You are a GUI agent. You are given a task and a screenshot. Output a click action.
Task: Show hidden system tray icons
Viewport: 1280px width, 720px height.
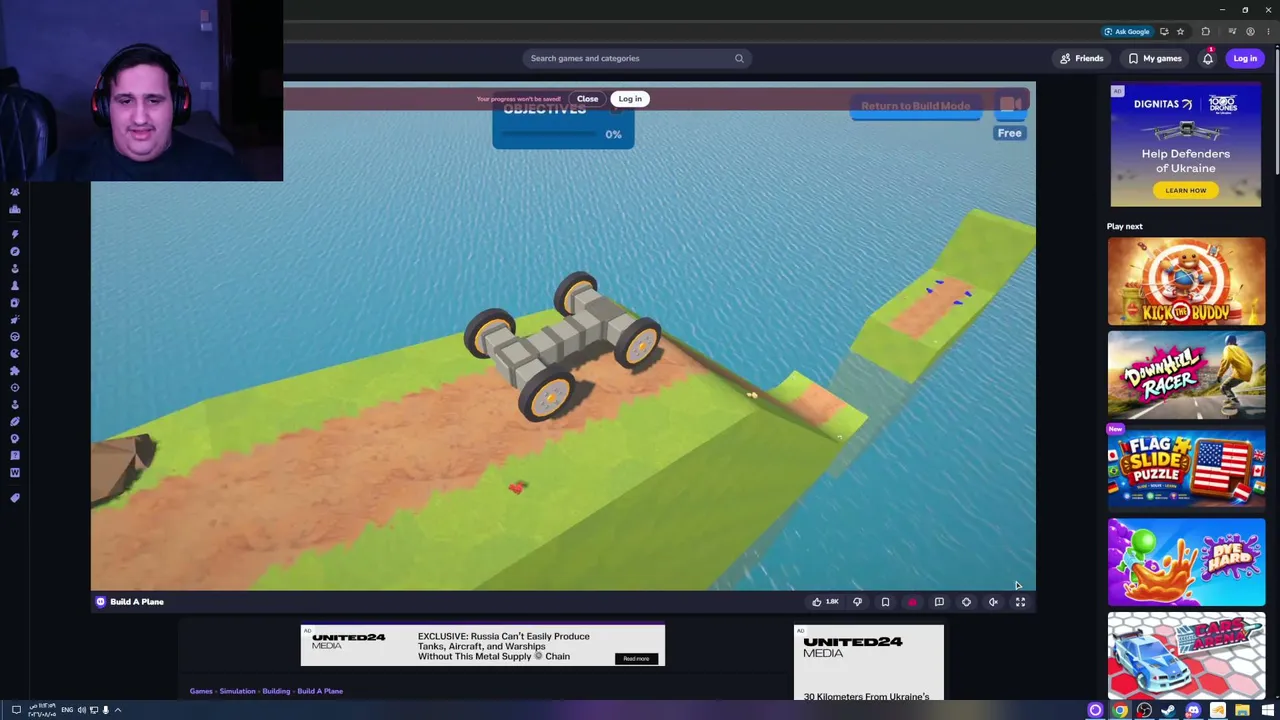[x=117, y=710]
